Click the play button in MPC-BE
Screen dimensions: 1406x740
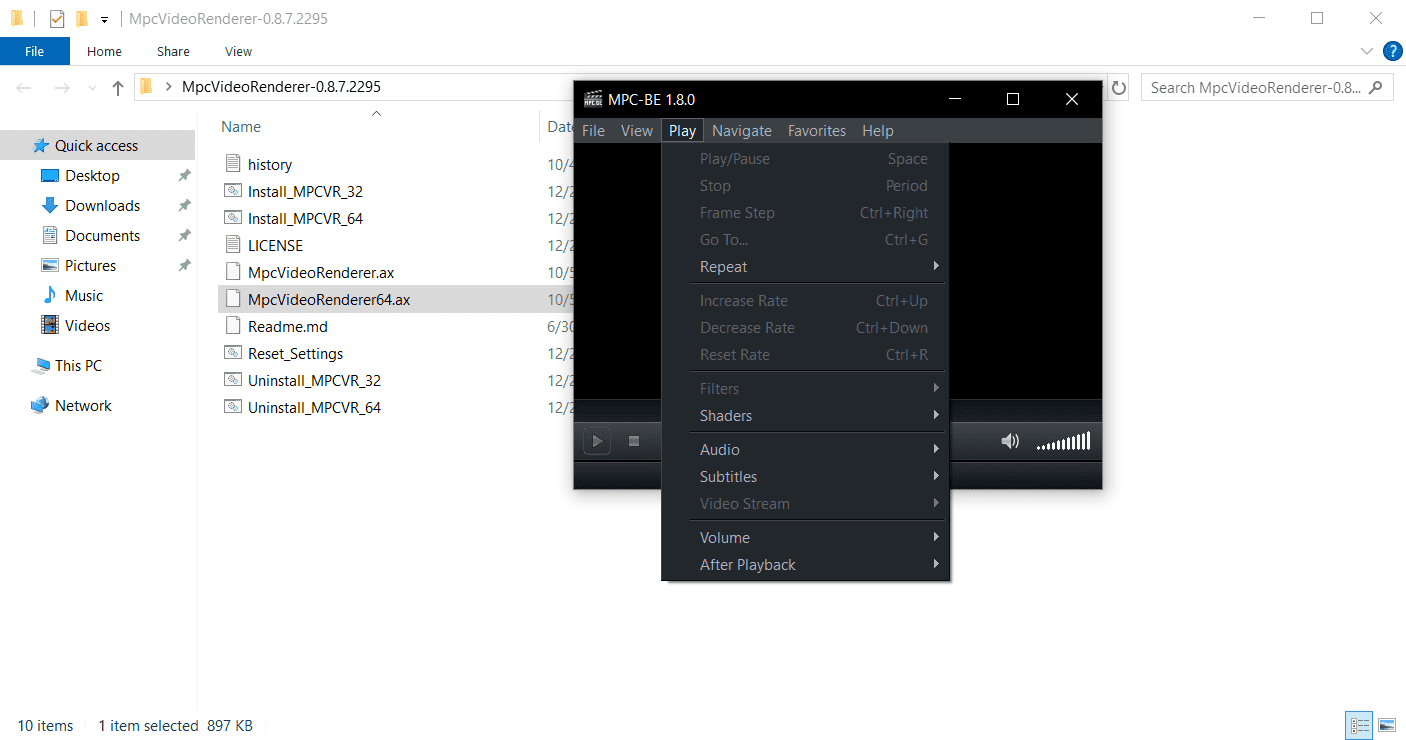pyautogui.click(x=597, y=441)
